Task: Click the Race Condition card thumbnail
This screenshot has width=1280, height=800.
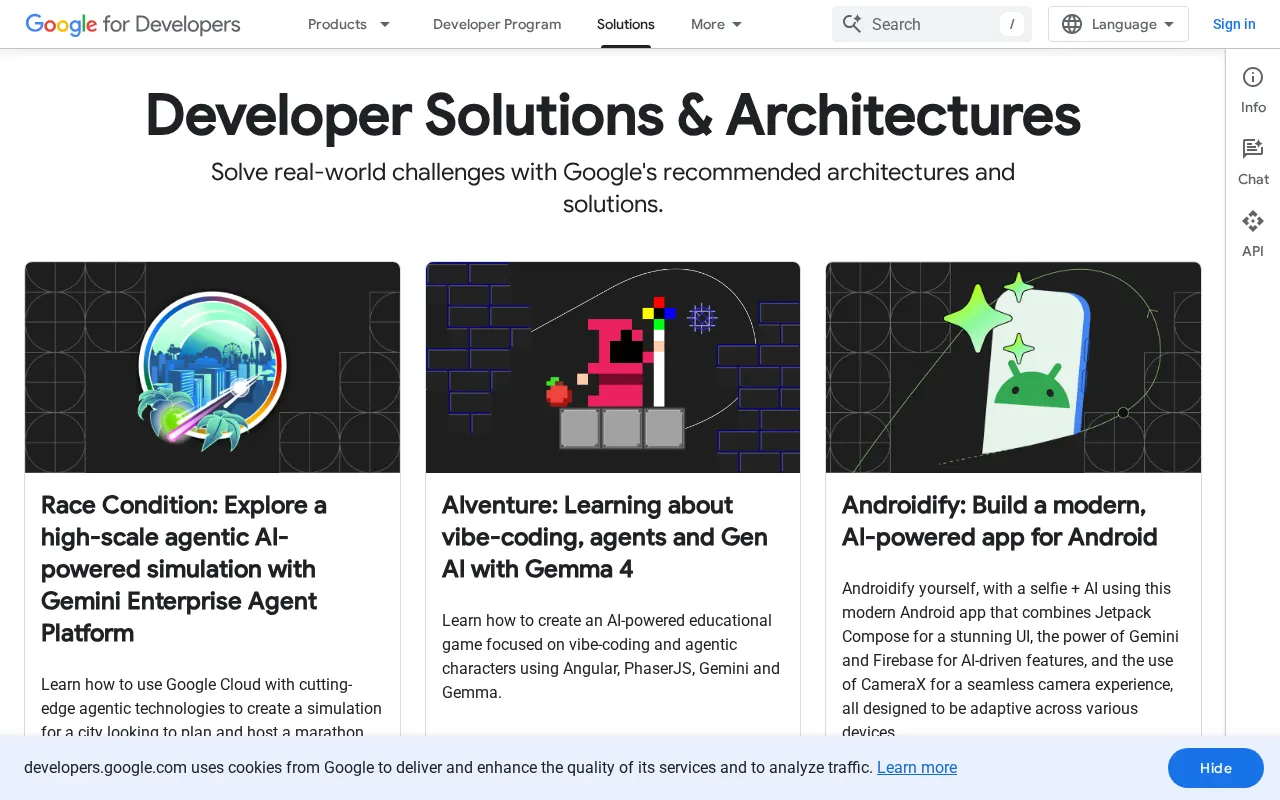Action: coord(212,367)
